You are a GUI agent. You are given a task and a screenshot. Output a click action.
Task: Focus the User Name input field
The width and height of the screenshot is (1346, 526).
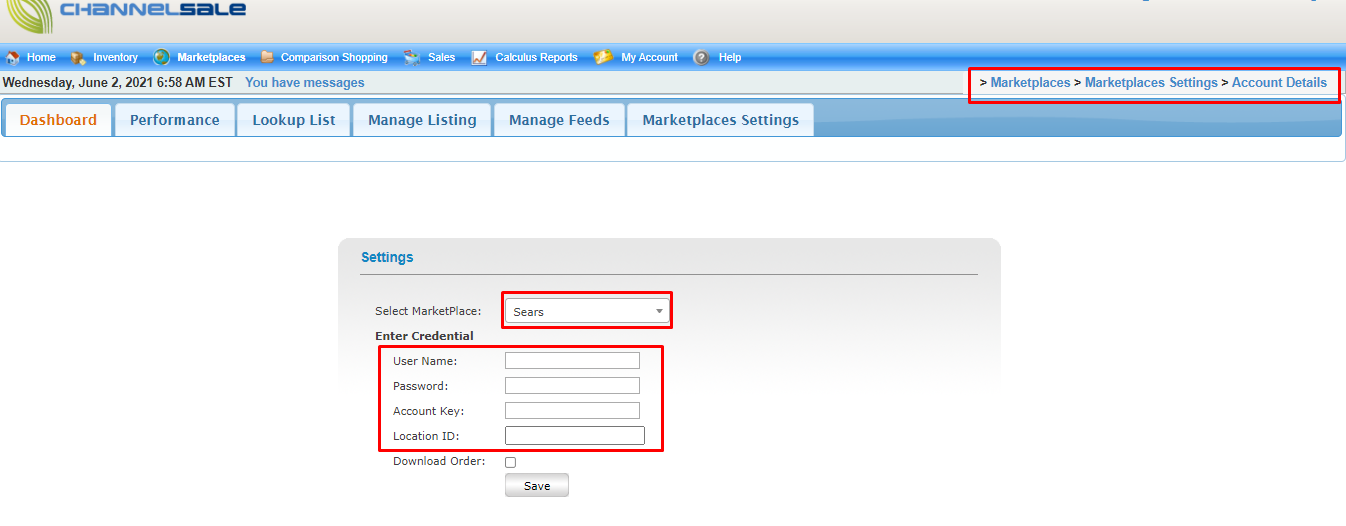click(x=572, y=361)
